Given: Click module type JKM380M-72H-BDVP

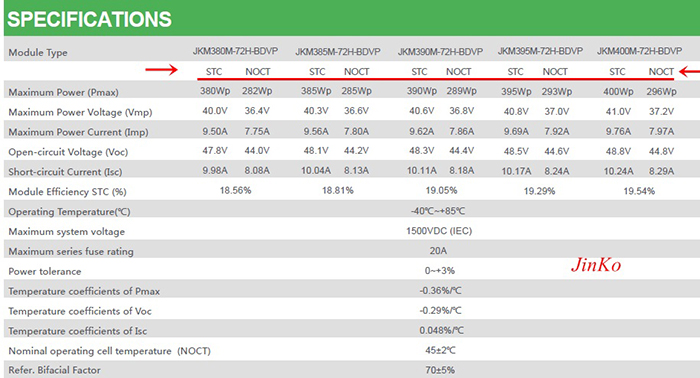Looking at the screenshot, I should point(235,51).
